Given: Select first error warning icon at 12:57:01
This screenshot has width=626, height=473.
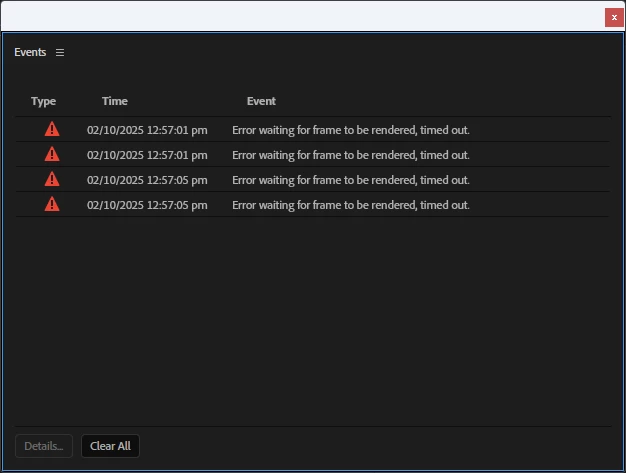Looking at the screenshot, I should [x=52, y=129].
